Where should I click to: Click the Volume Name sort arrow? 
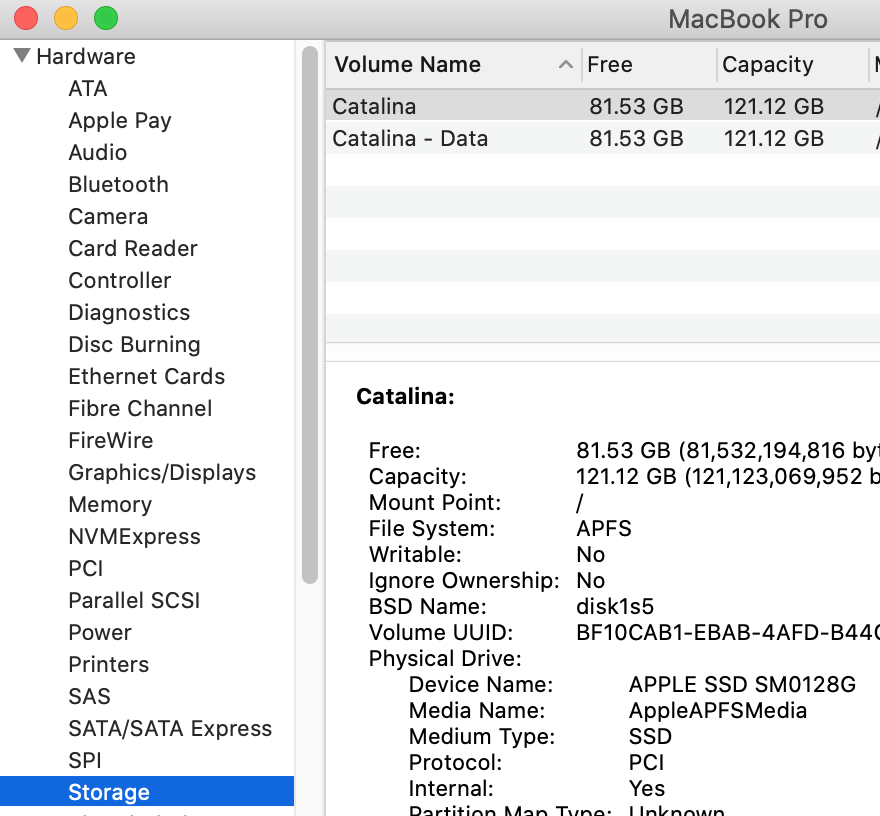coord(566,65)
